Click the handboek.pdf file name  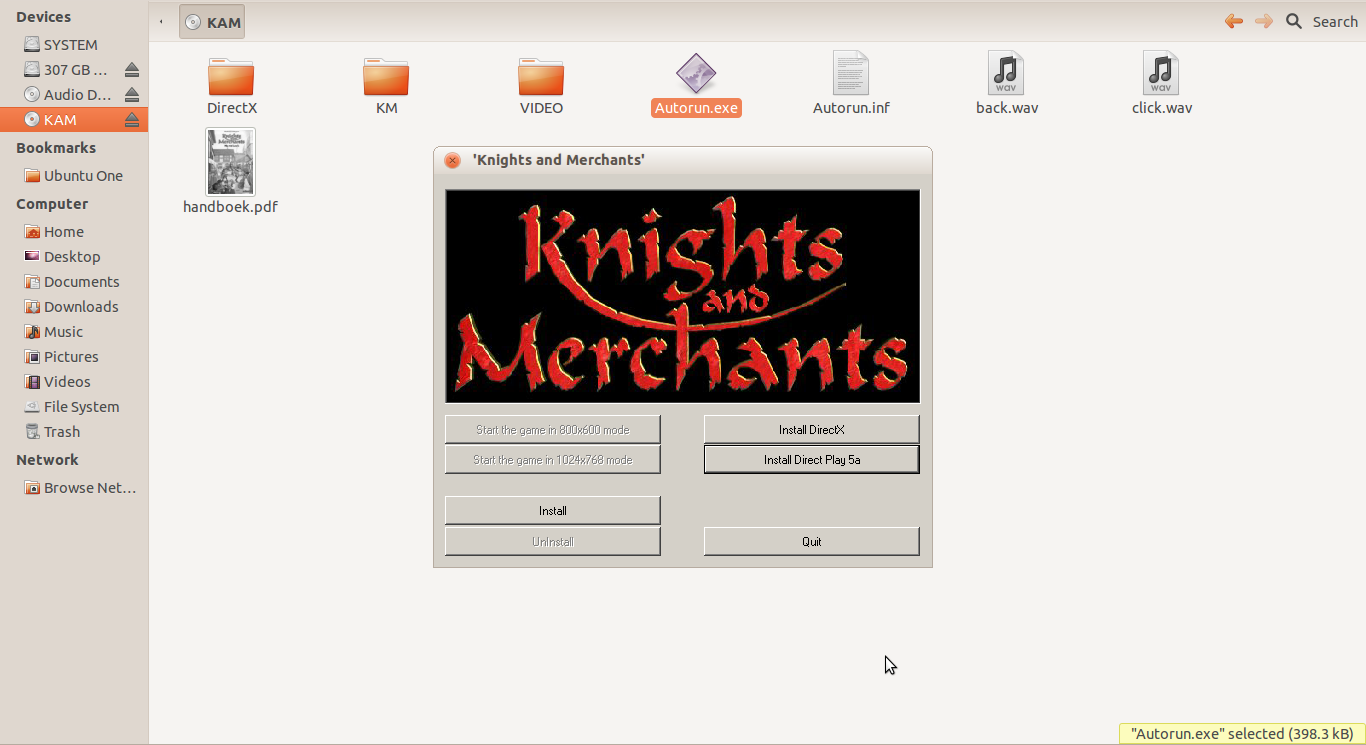pos(230,207)
